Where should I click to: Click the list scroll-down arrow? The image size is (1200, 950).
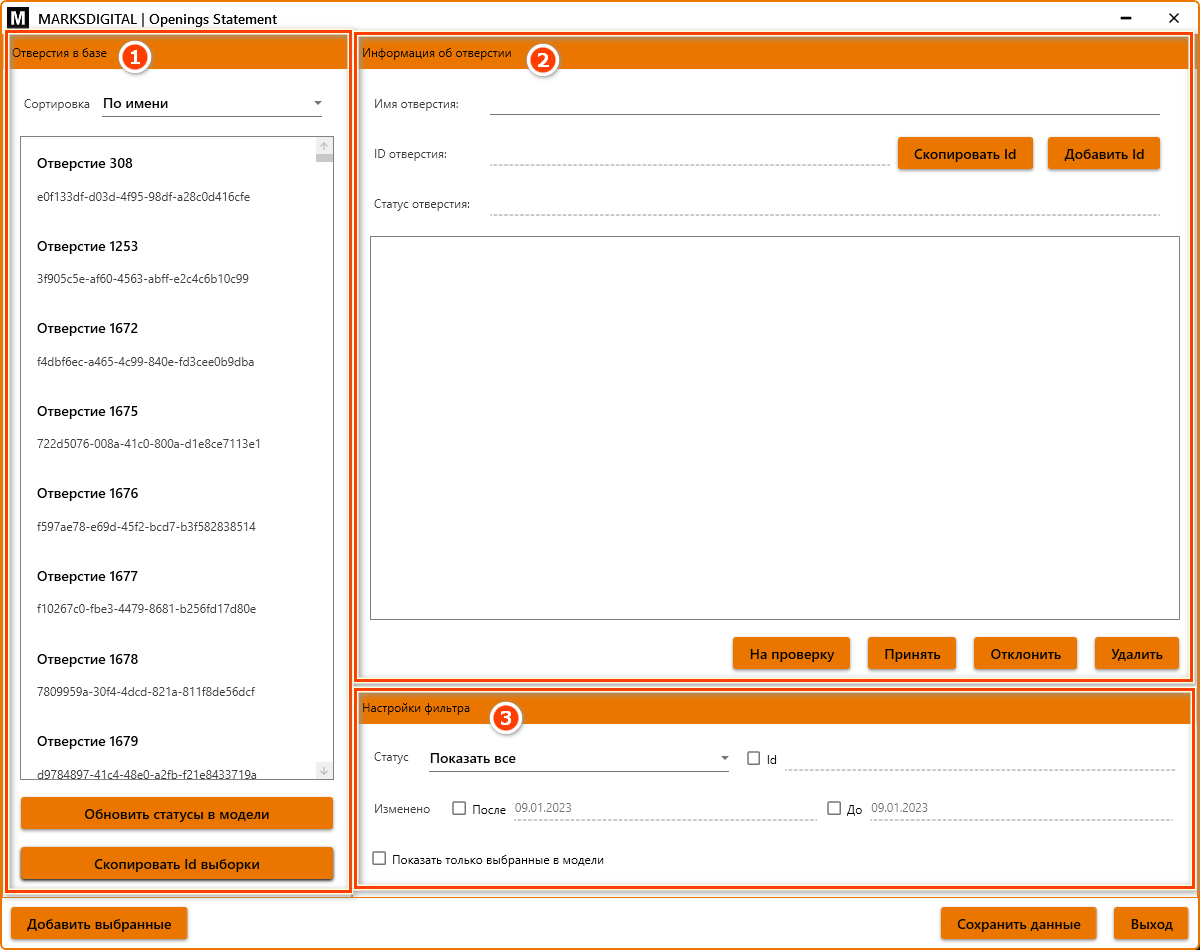[324, 770]
